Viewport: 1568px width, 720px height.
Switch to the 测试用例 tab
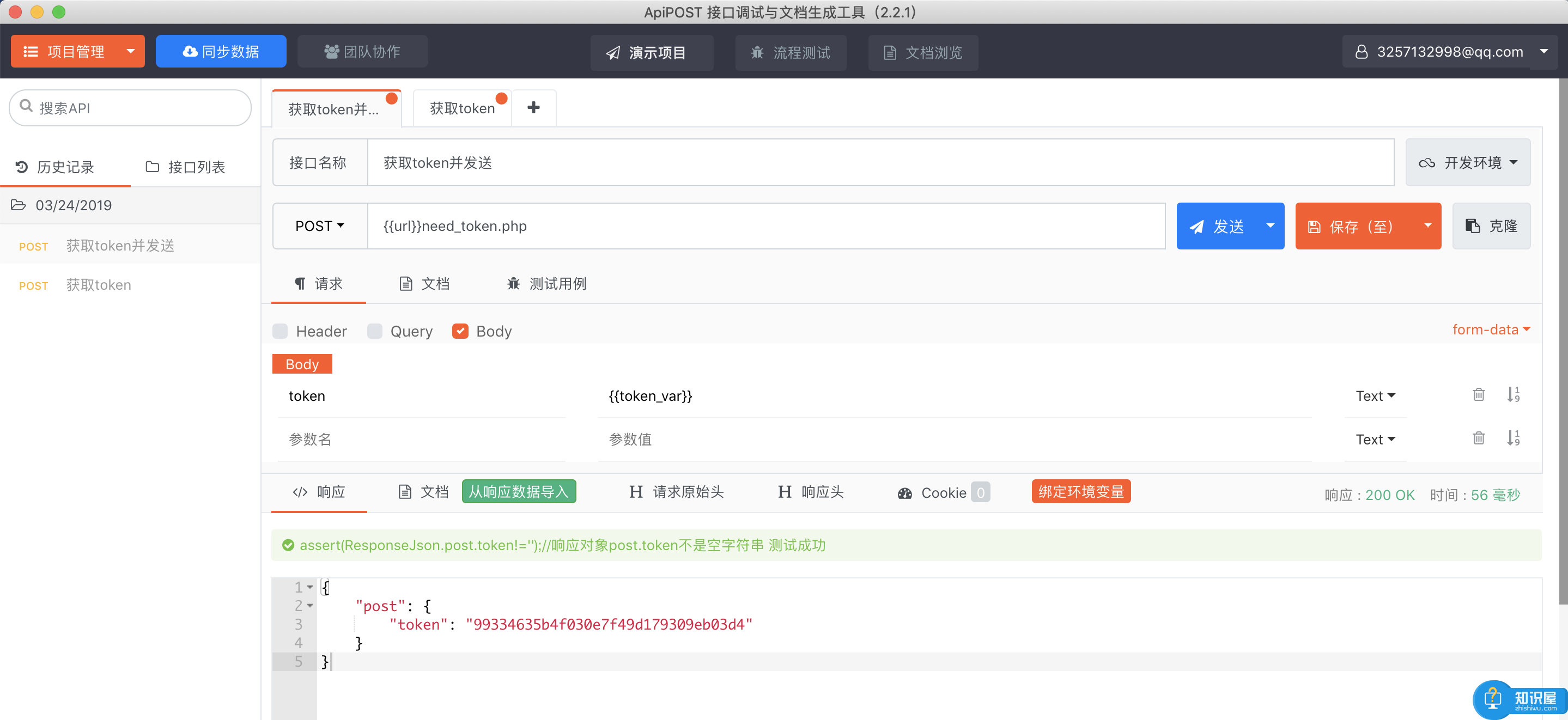[x=546, y=284]
